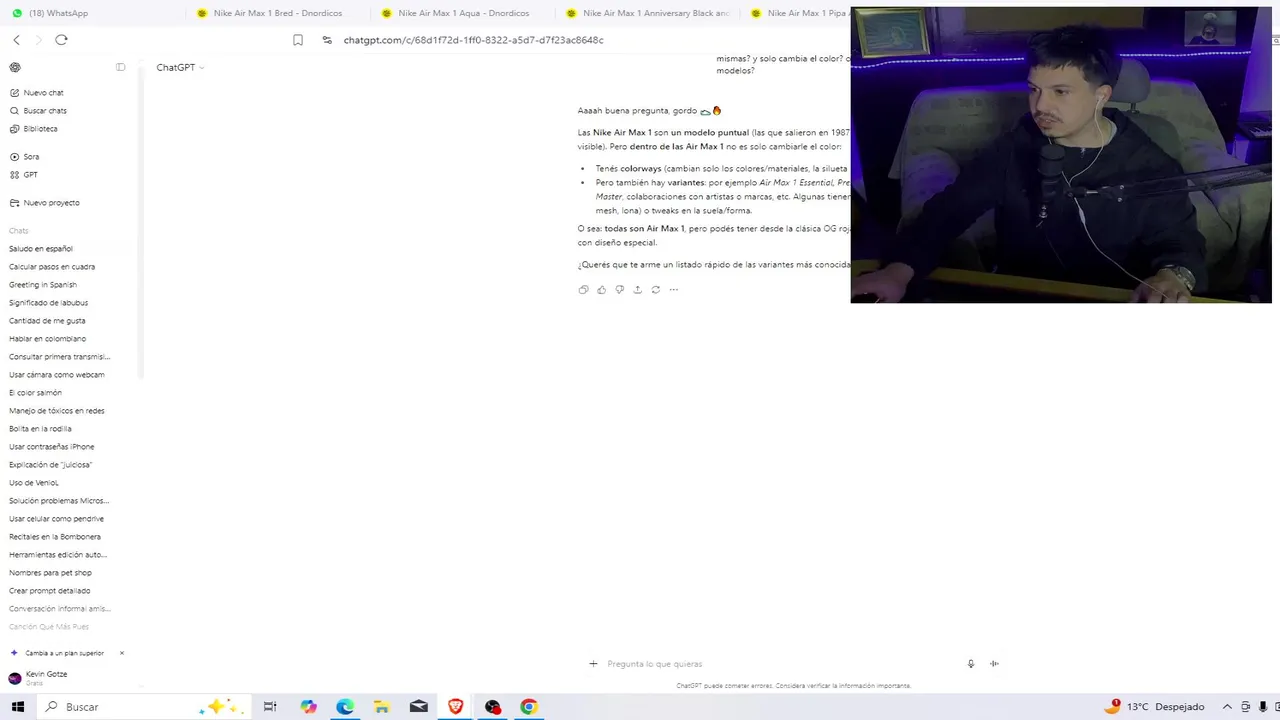The height and width of the screenshot is (720, 1280).
Task: Create a Nuevo proyecto
Action: [44, 203]
